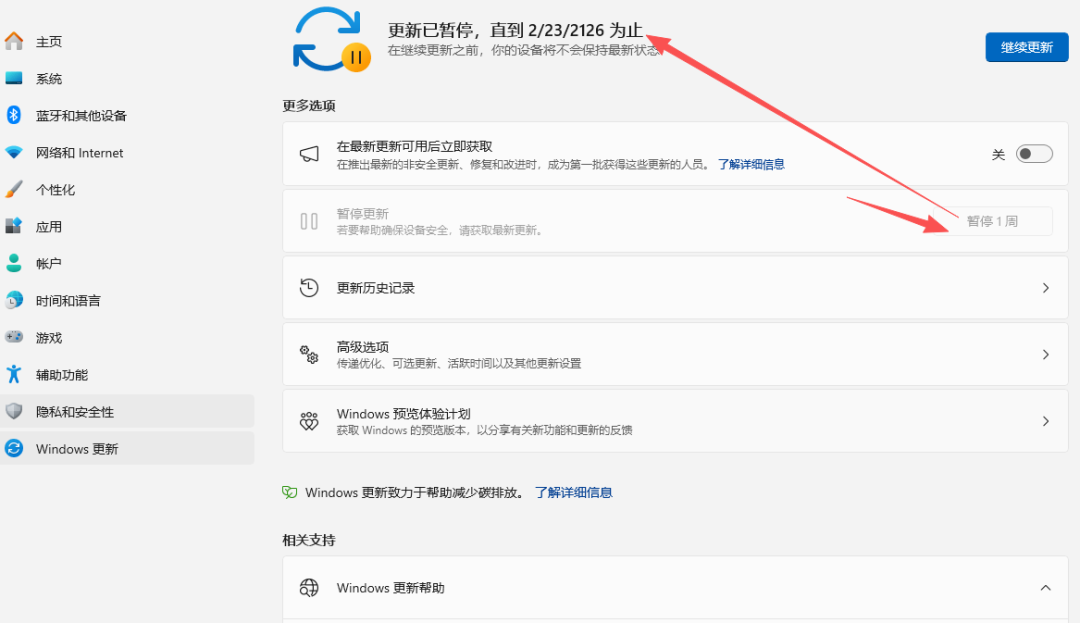
Task: Click the 继续更新 button
Action: tap(1026, 47)
